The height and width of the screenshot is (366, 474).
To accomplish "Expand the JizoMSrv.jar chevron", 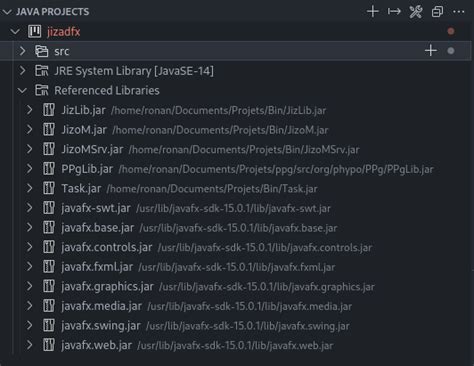I will pos(30,149).
